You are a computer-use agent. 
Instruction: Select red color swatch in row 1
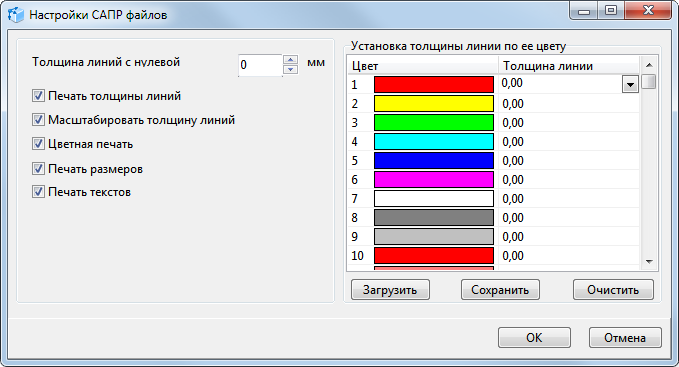click(x=433, y=84)
